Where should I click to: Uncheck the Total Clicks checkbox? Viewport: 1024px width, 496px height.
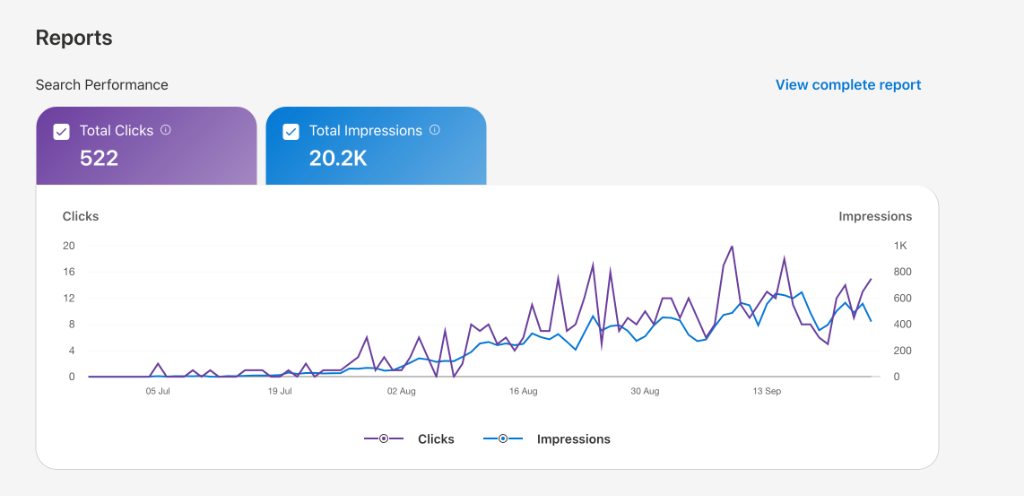[61, 132]
